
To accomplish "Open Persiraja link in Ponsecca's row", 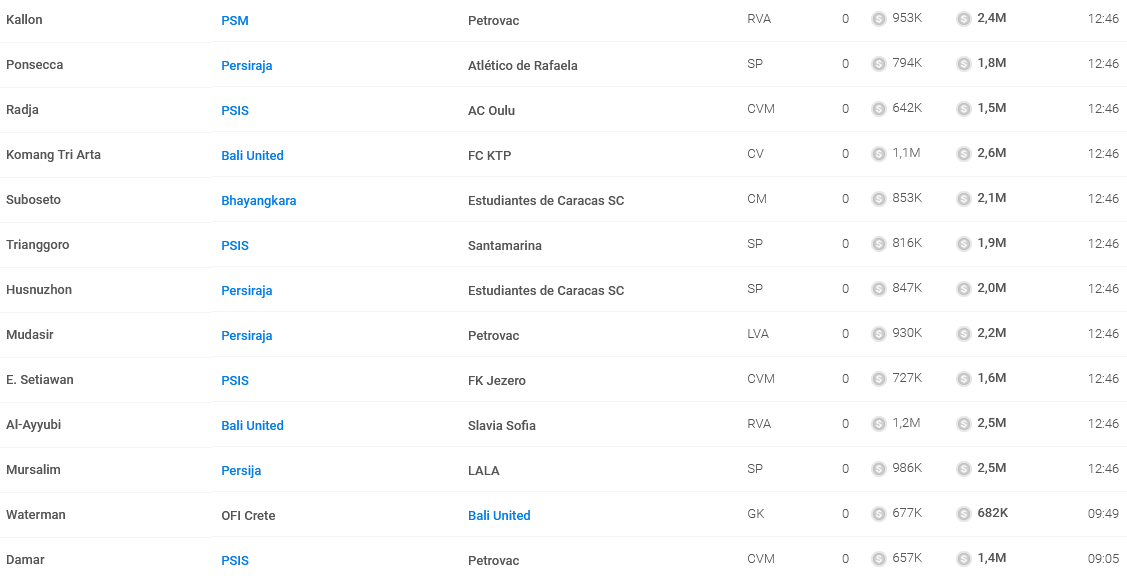I will (x=247, y=65).
